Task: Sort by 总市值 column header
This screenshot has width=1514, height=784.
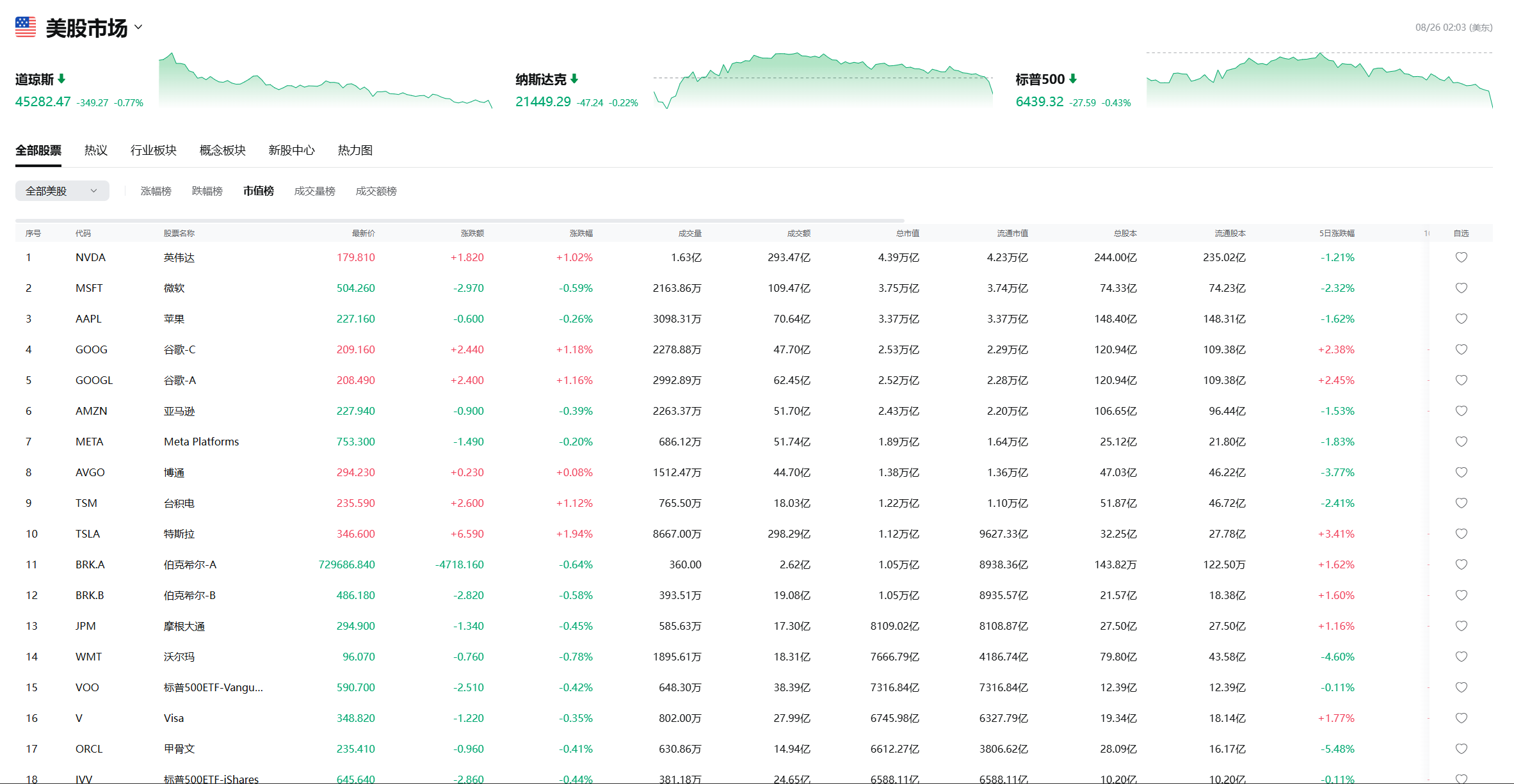Action: pos(908,234)
